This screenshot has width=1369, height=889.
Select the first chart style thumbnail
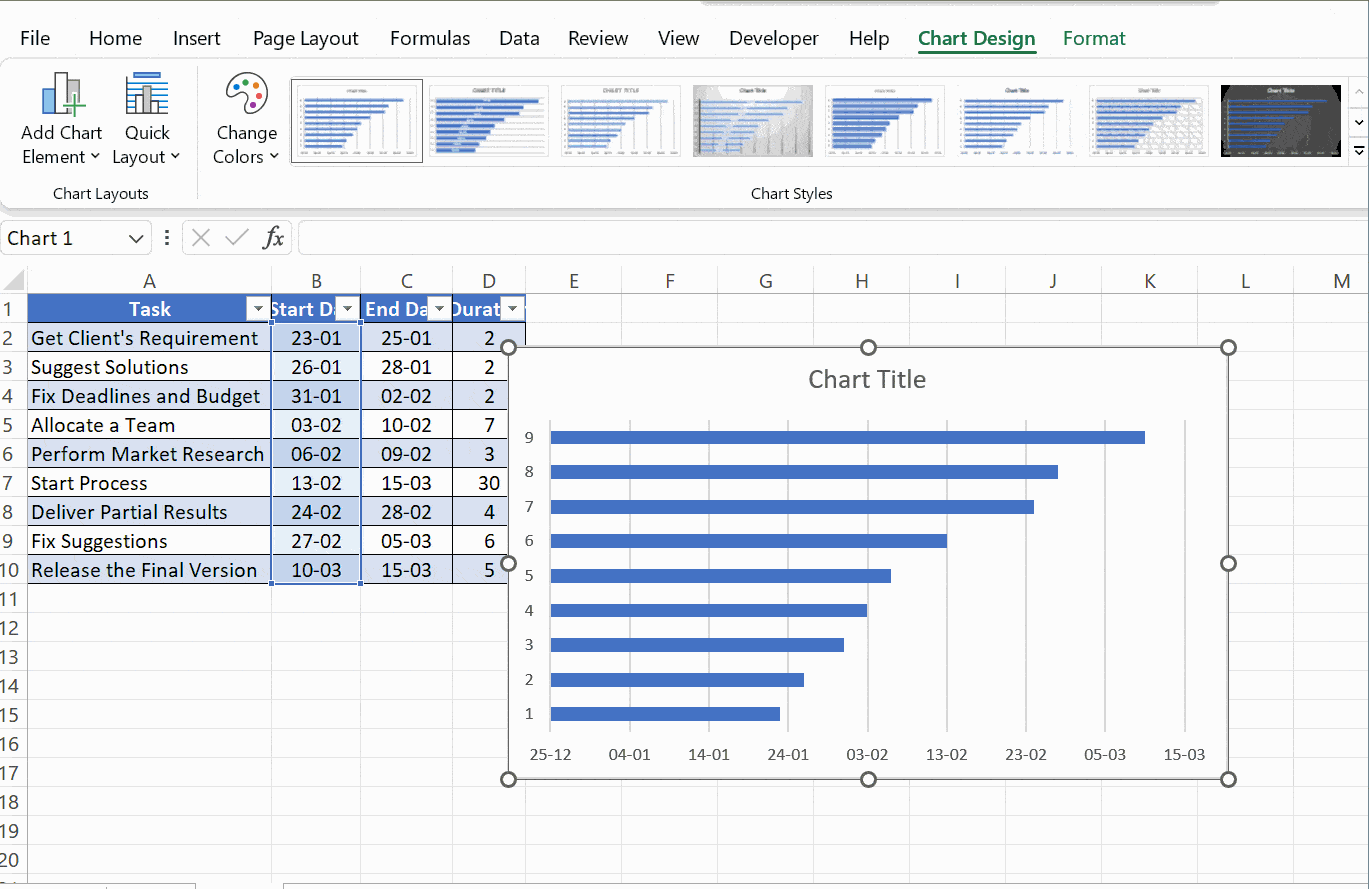[x=357, y=121]
